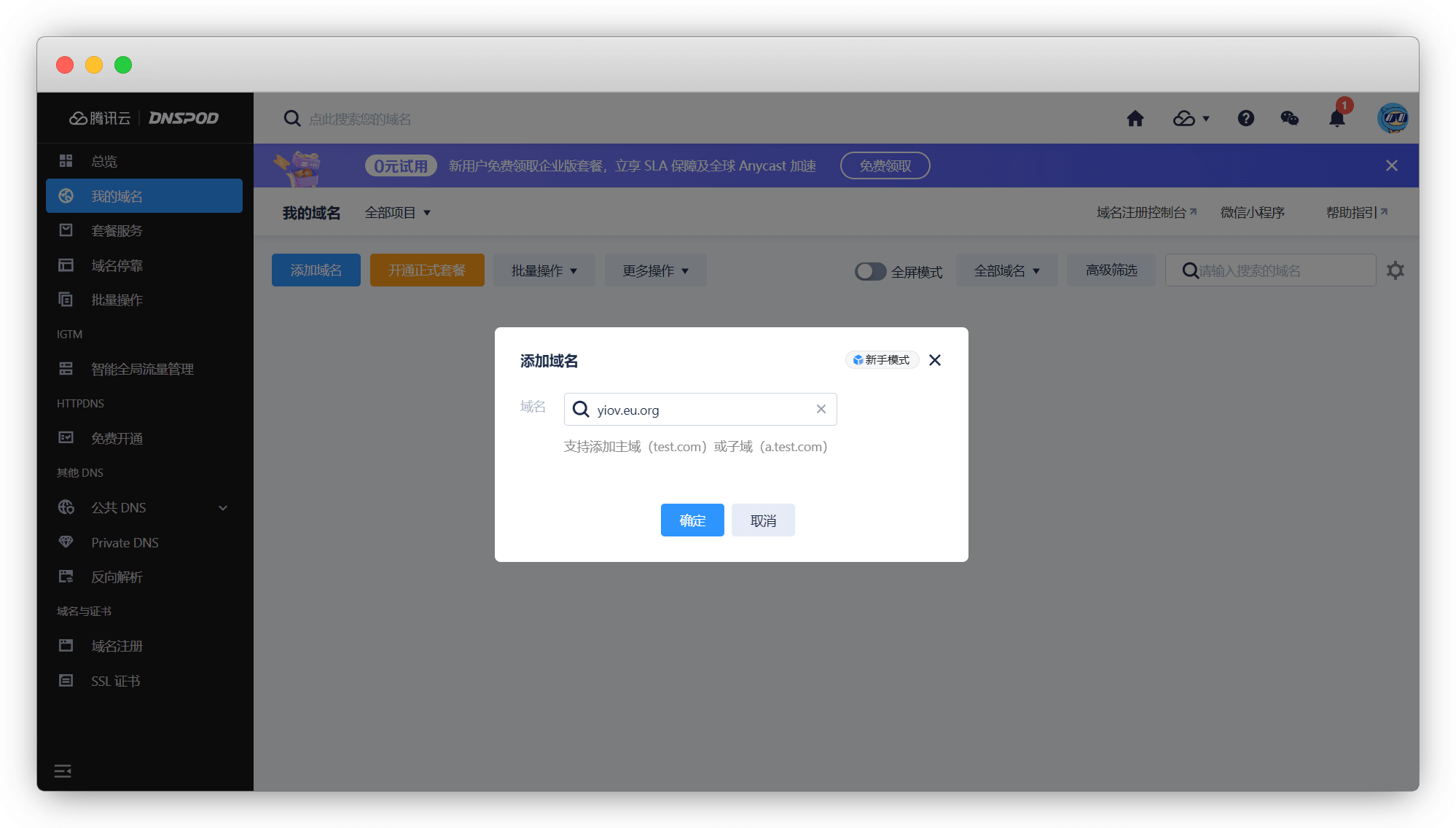1456x828 pixels.
Task: Open the notification bell
Action: tap(1336, 119)
